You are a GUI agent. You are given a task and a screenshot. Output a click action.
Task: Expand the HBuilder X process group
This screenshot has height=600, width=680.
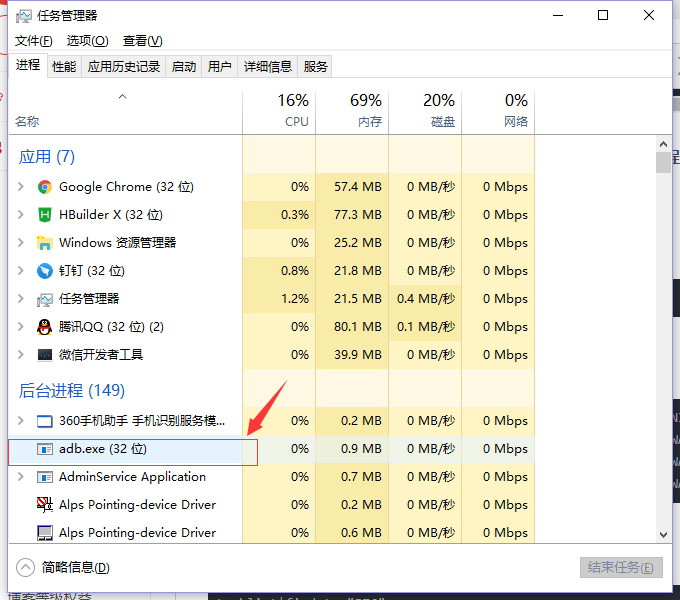(x=20, y=215)
